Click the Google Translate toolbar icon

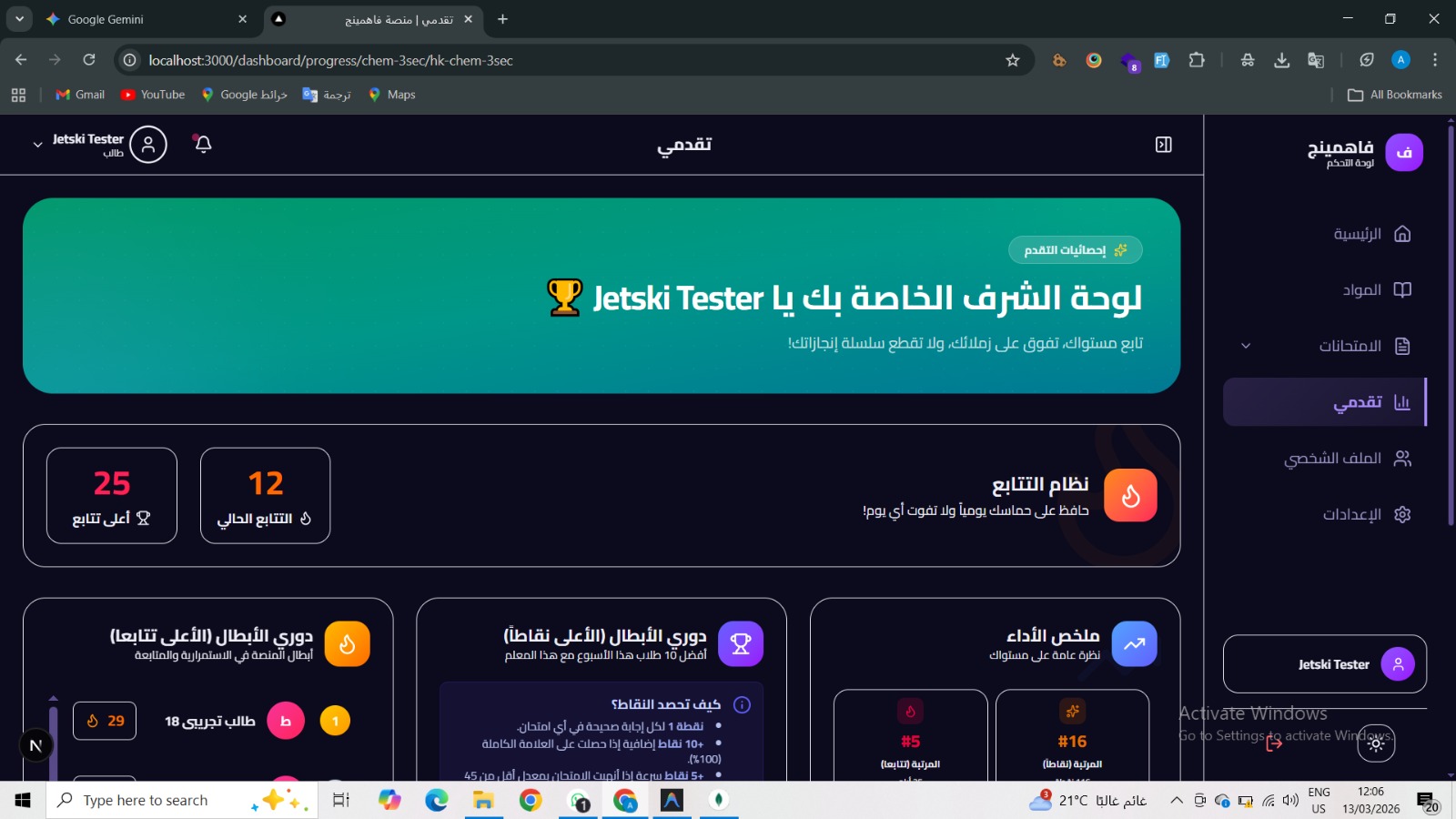click(x=1316, y=60)
